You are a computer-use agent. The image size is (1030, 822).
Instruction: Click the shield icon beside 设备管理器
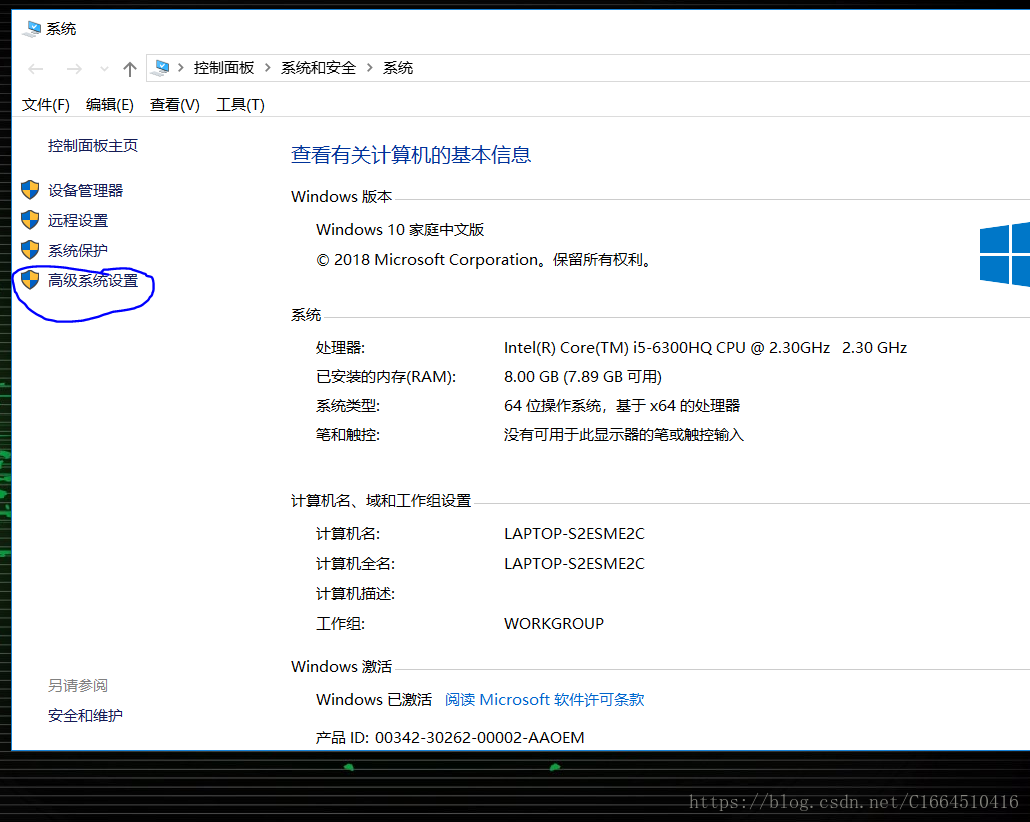pos(30,190)
